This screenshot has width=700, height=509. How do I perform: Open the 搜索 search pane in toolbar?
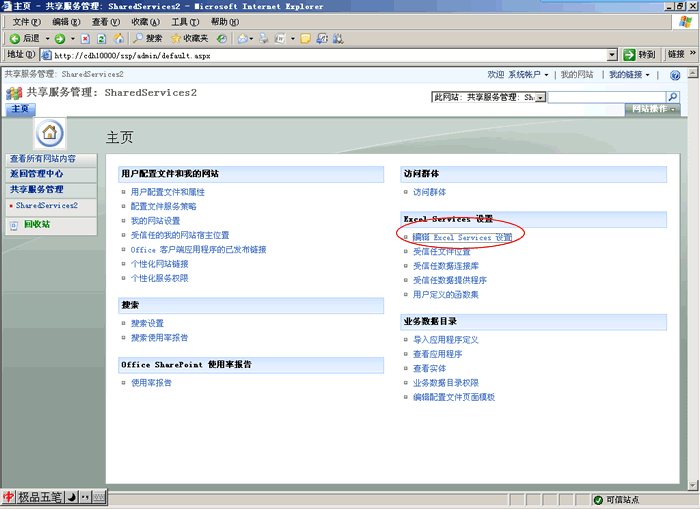click(148, 39)
